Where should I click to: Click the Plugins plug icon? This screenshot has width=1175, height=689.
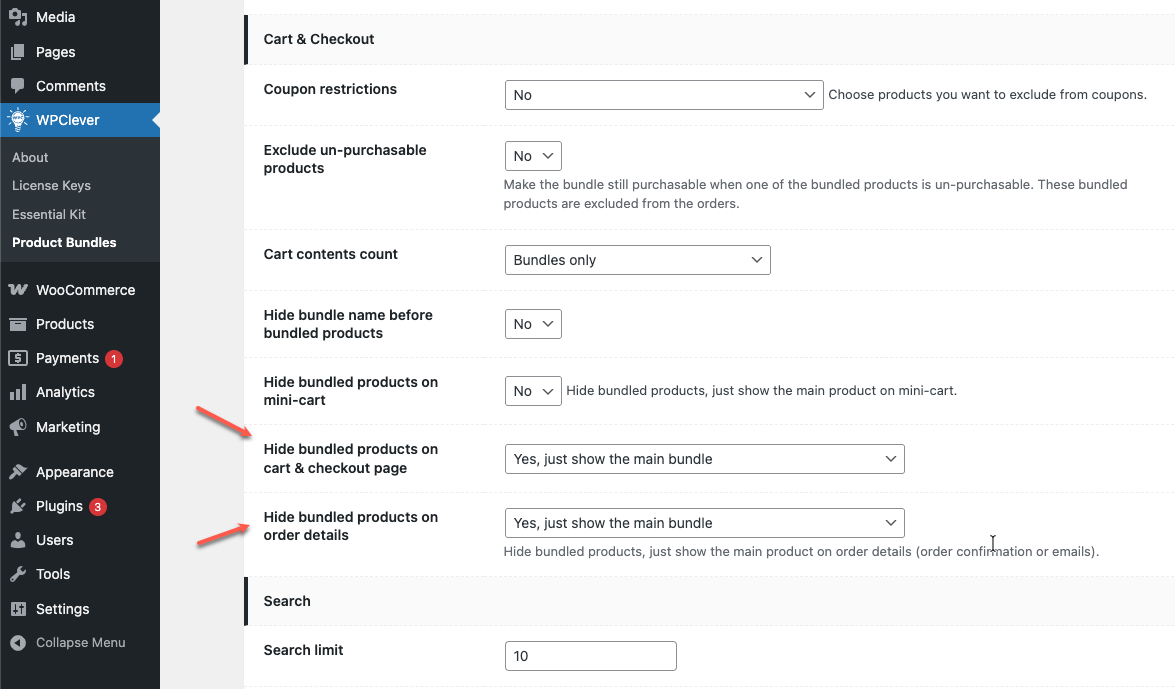point(18,506)
